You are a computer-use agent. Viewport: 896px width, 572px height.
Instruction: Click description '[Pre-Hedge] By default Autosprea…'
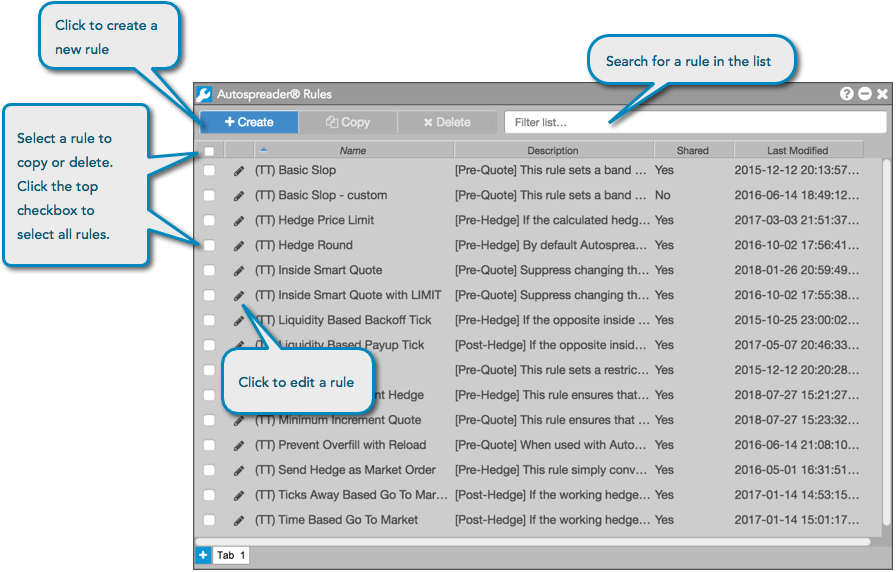551,245
